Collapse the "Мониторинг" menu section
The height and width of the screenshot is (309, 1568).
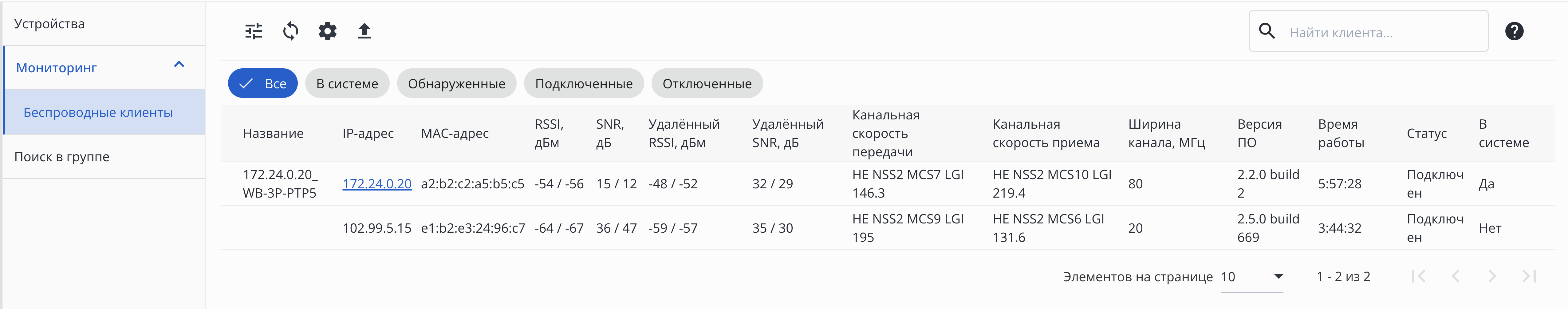[x=179, y=65]
